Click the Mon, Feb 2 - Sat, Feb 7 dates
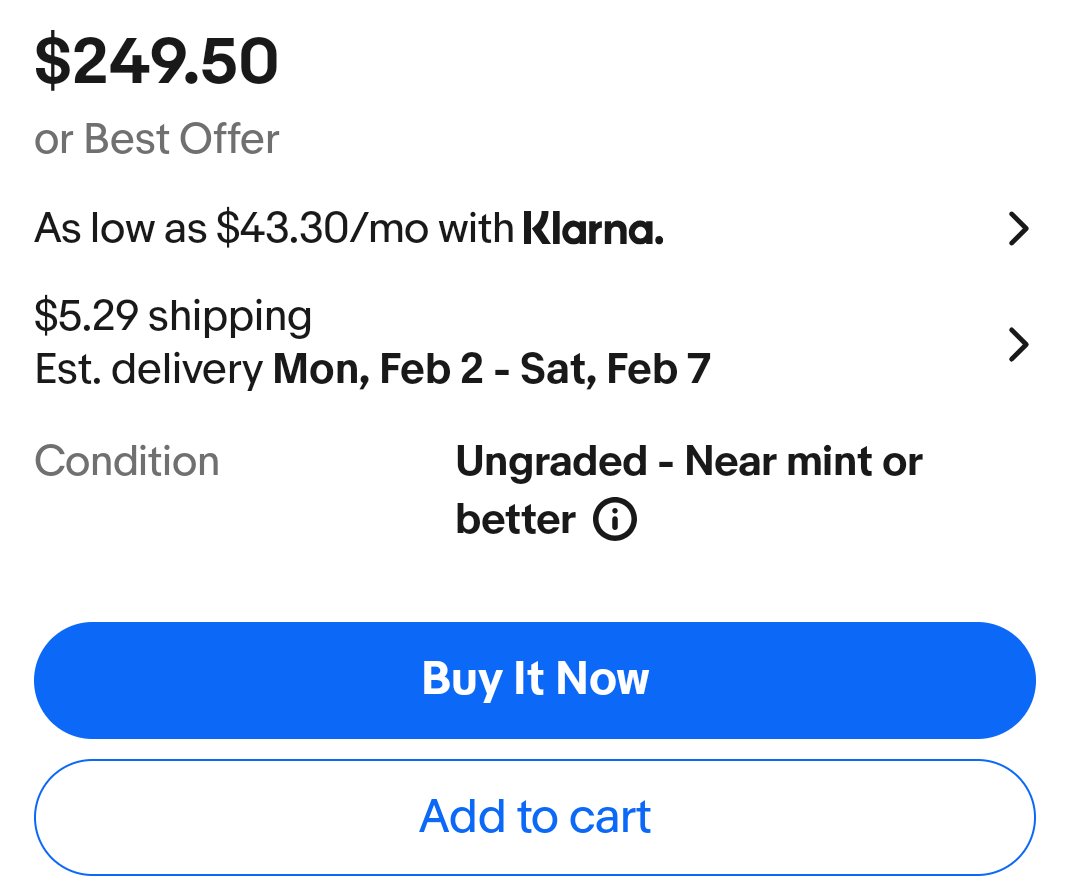1073x886 pixels. click(x=492, y=371)
